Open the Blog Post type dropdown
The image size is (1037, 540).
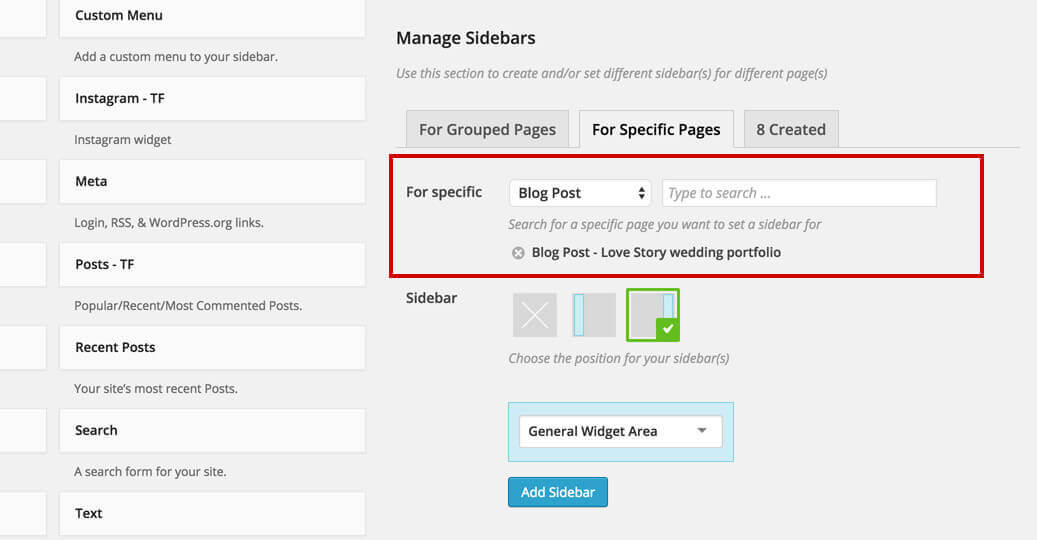point(580,193)
